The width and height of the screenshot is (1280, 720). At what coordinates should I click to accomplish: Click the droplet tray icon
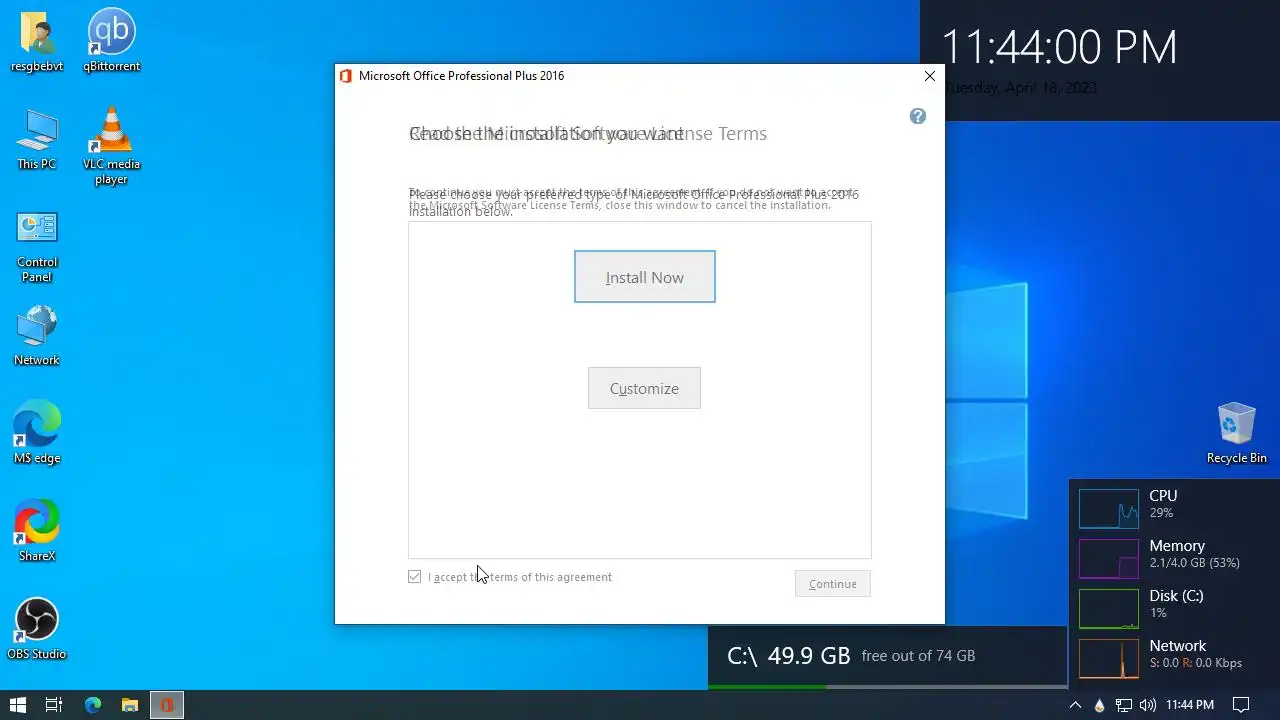[1099, 705]
